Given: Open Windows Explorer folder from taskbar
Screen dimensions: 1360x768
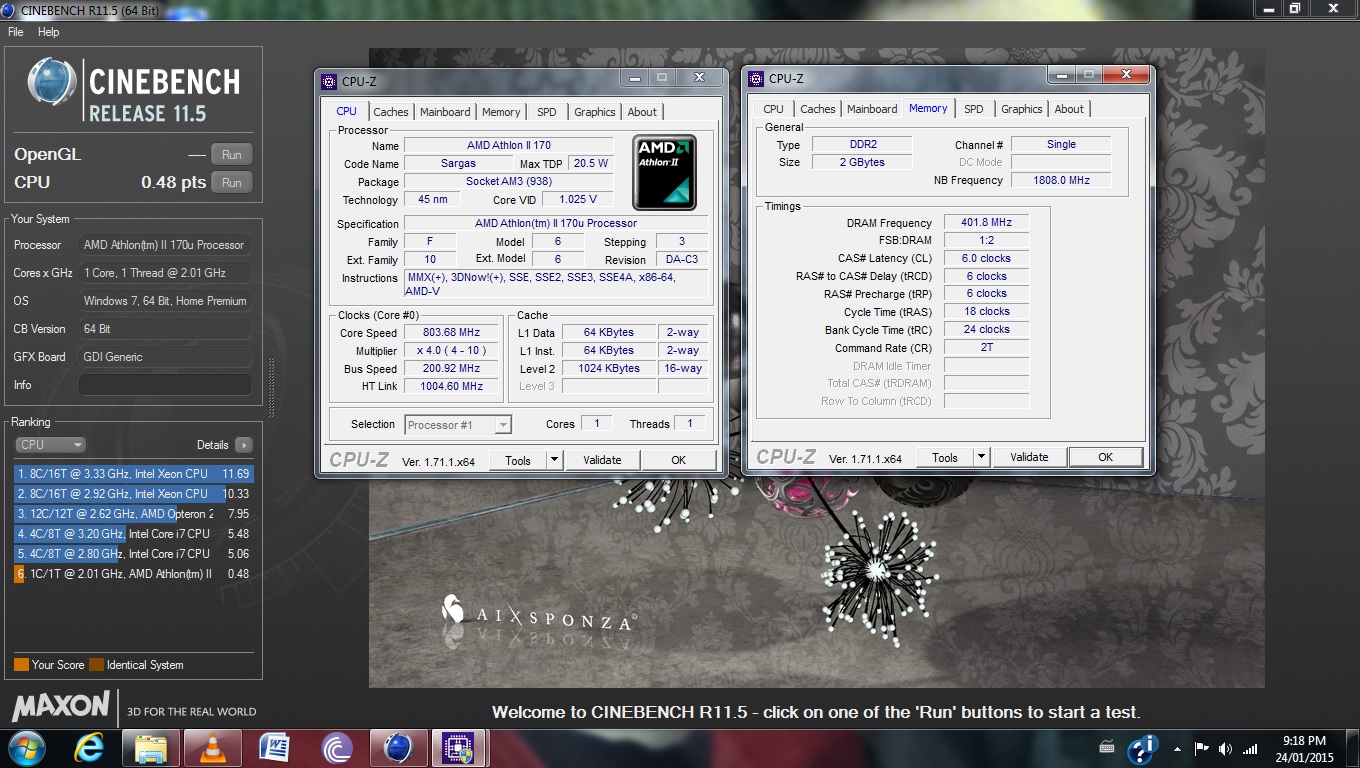Looking at the screenshot, I should click(x=151, y=748).
